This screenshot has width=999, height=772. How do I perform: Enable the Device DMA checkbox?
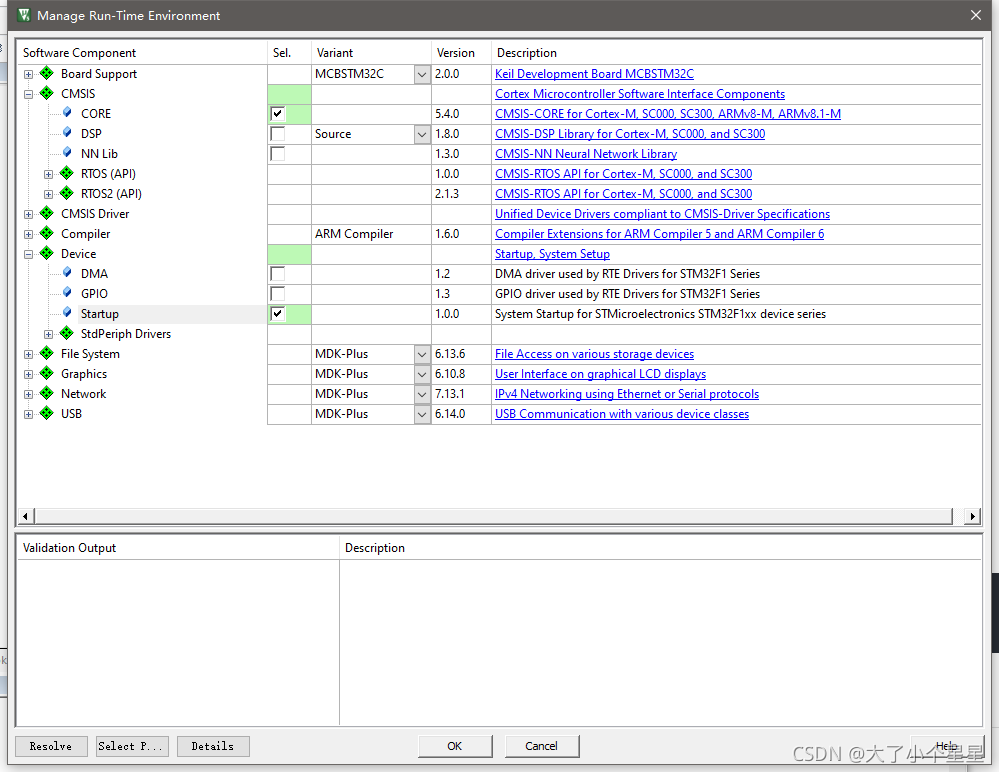click(x=278, y=274)
